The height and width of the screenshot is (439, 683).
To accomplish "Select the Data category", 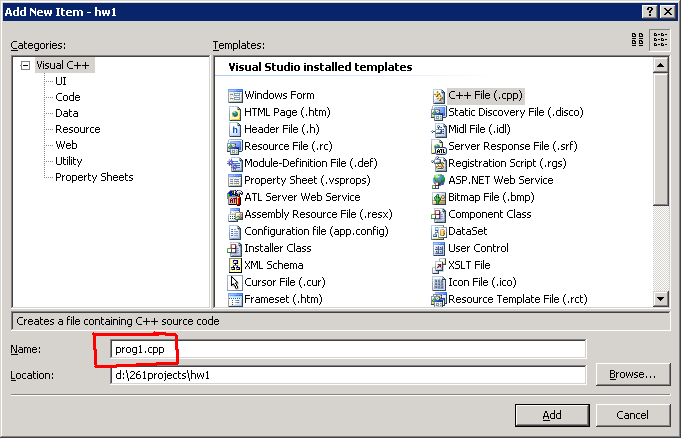I will 67,113.
